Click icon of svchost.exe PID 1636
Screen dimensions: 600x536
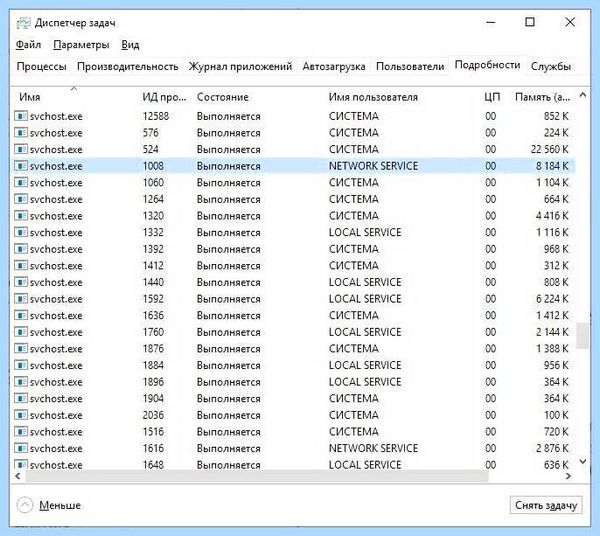(x=21, y=315)
